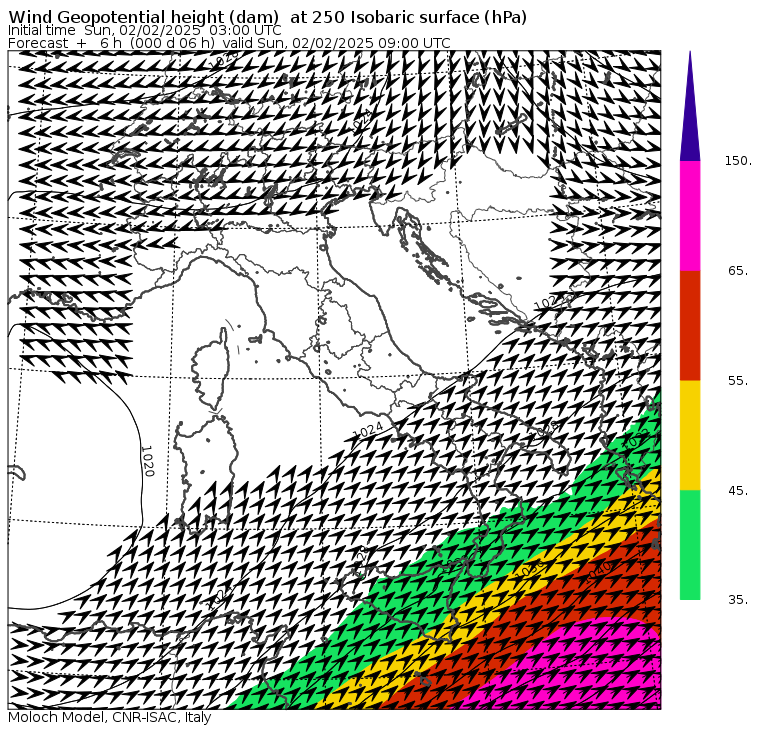Click the "1020" contour label west of Sardinia
This screenshot has height=731, width=760.
147,461
